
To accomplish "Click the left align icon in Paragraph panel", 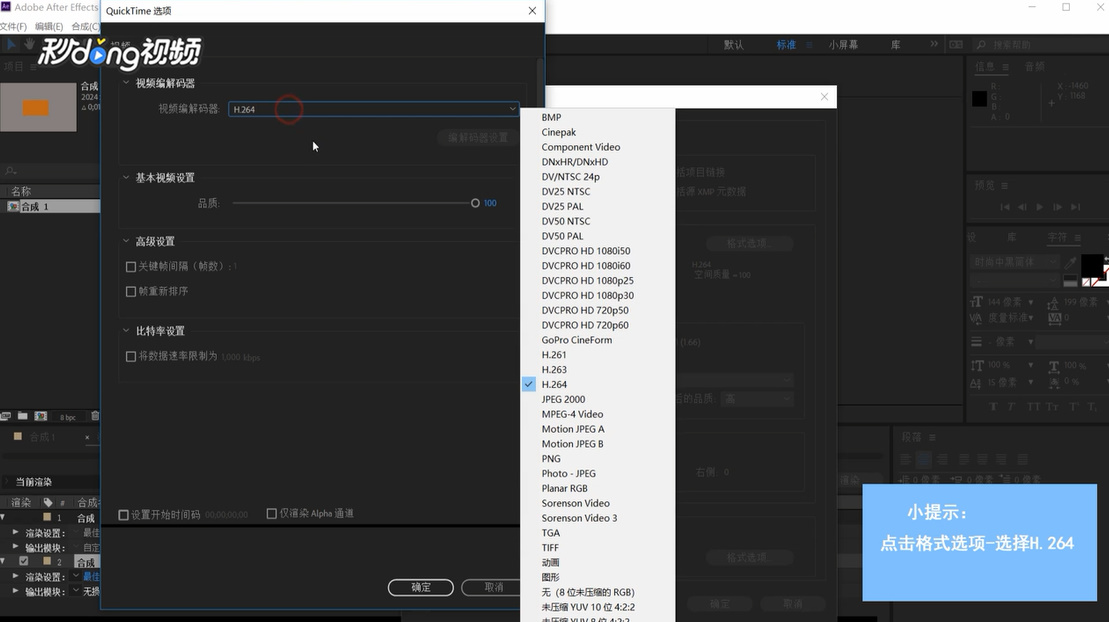I will click(x=905, y=459).
